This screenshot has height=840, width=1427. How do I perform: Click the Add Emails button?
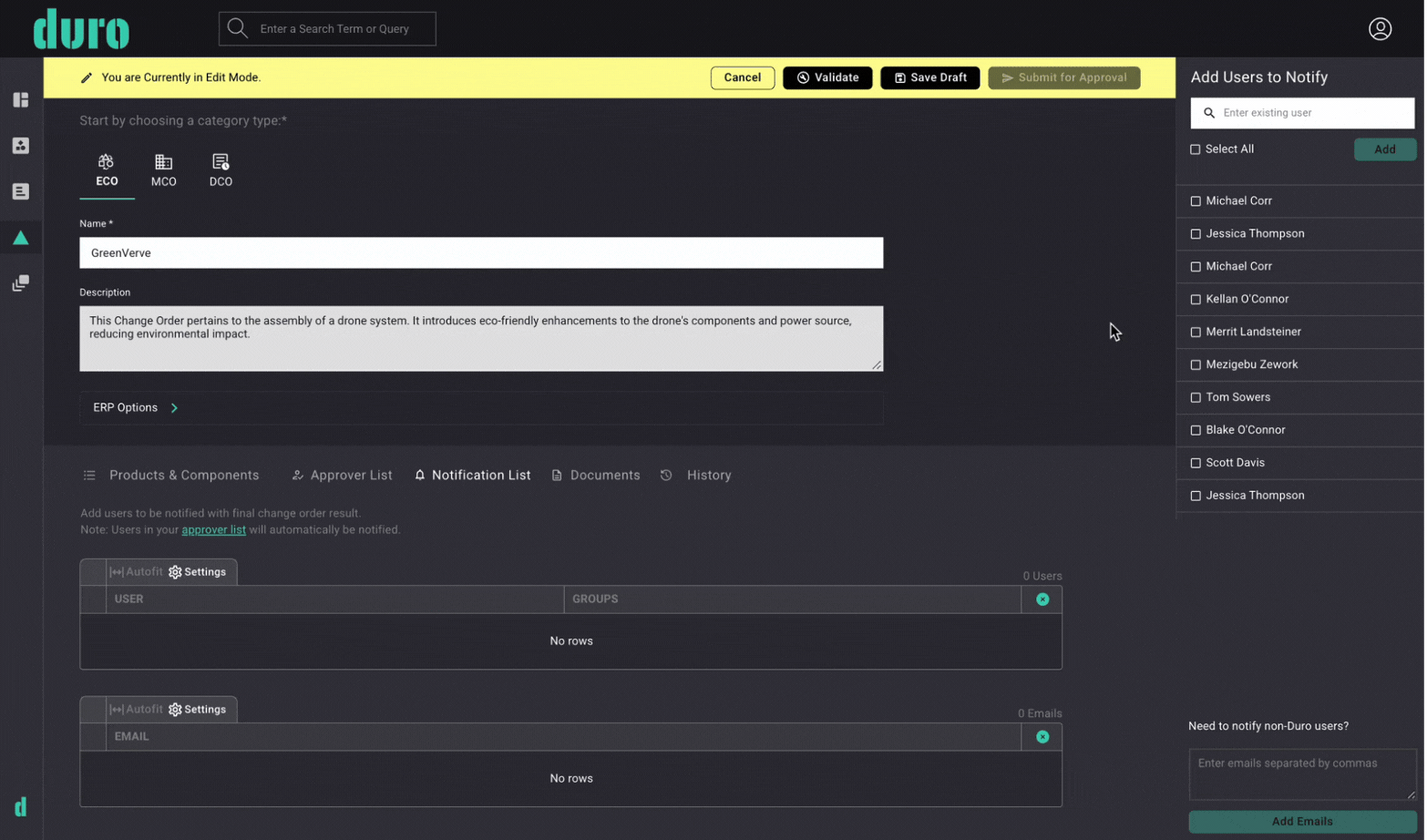pos(1304,823)
